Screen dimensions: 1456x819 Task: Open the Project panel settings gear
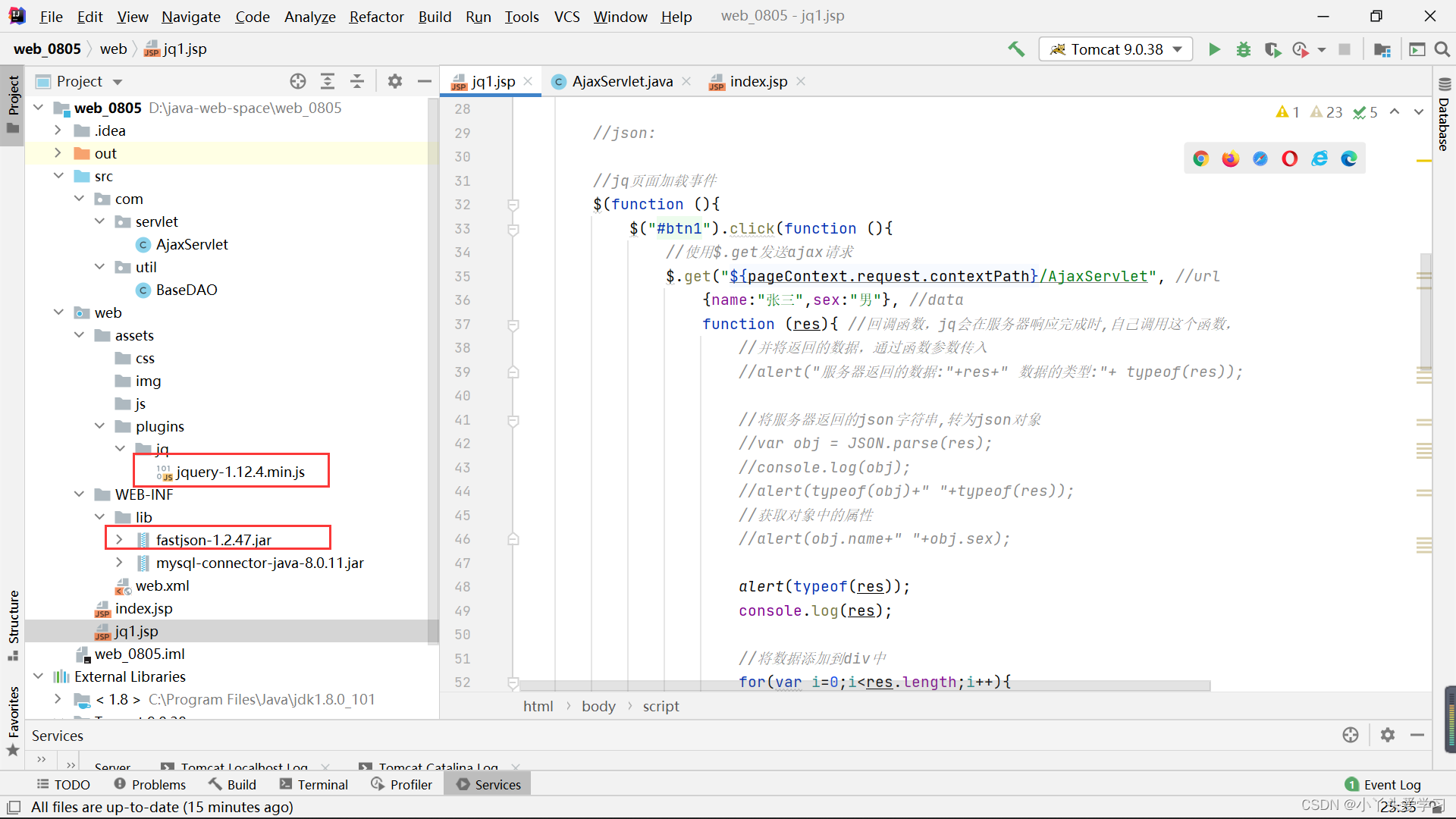click(395, 81)
